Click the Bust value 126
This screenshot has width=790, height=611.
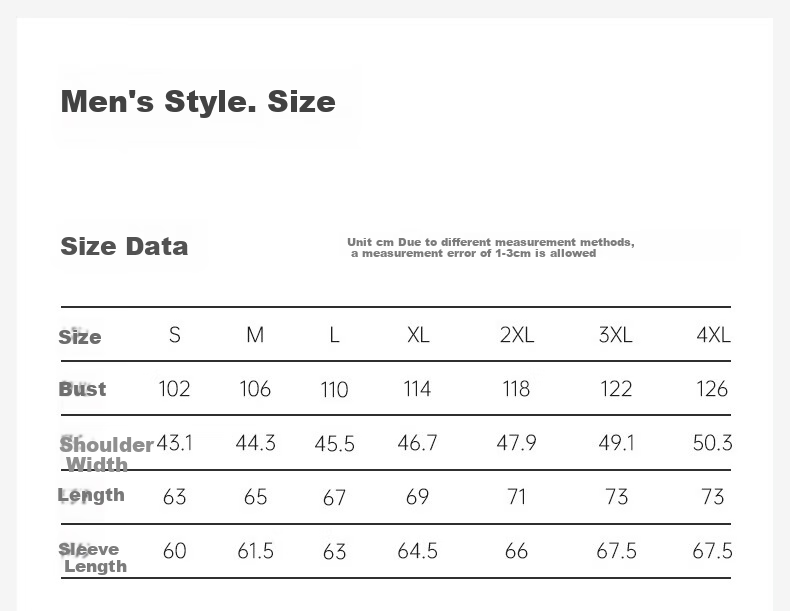coord(712,389)
